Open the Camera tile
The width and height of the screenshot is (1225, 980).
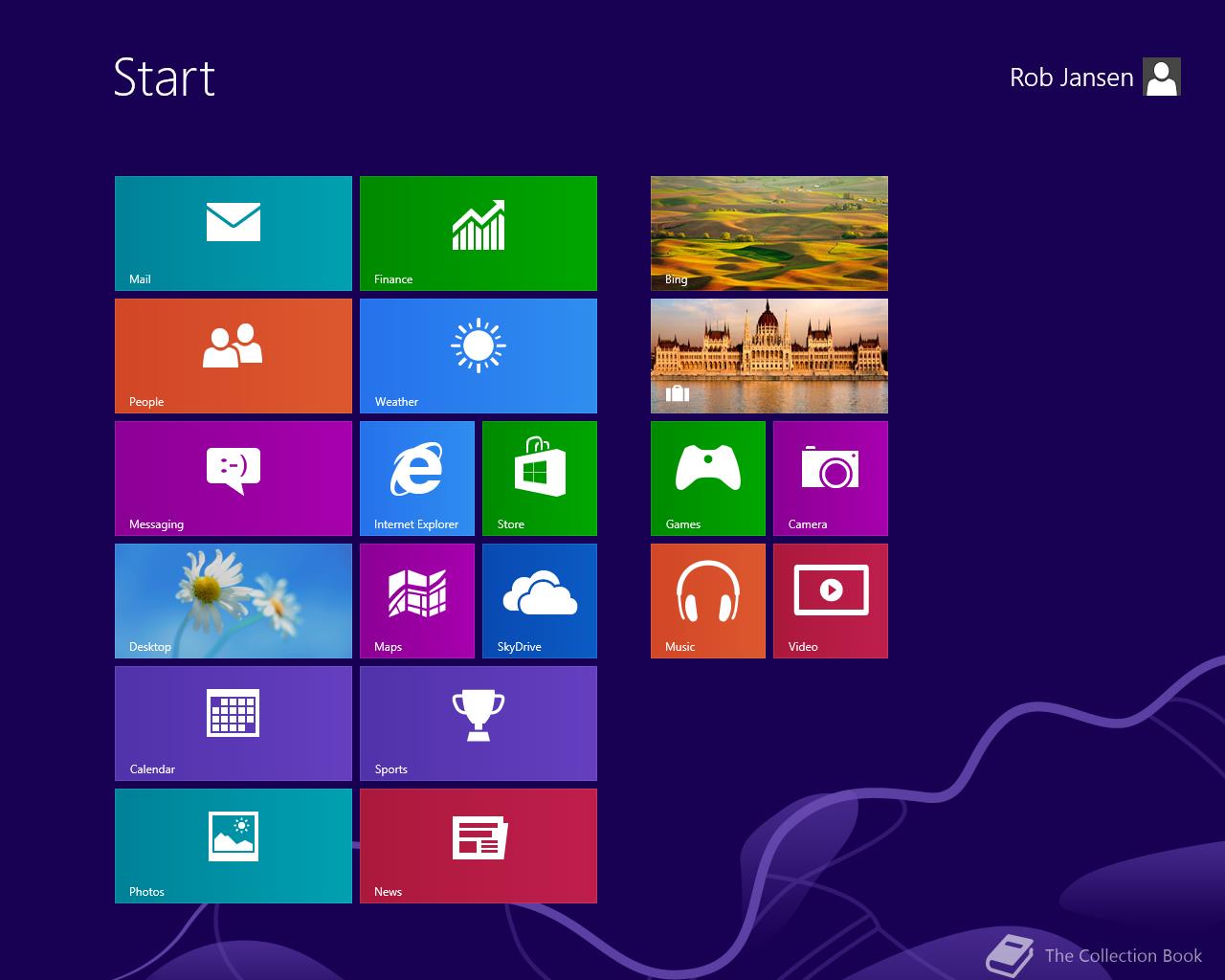831,479
